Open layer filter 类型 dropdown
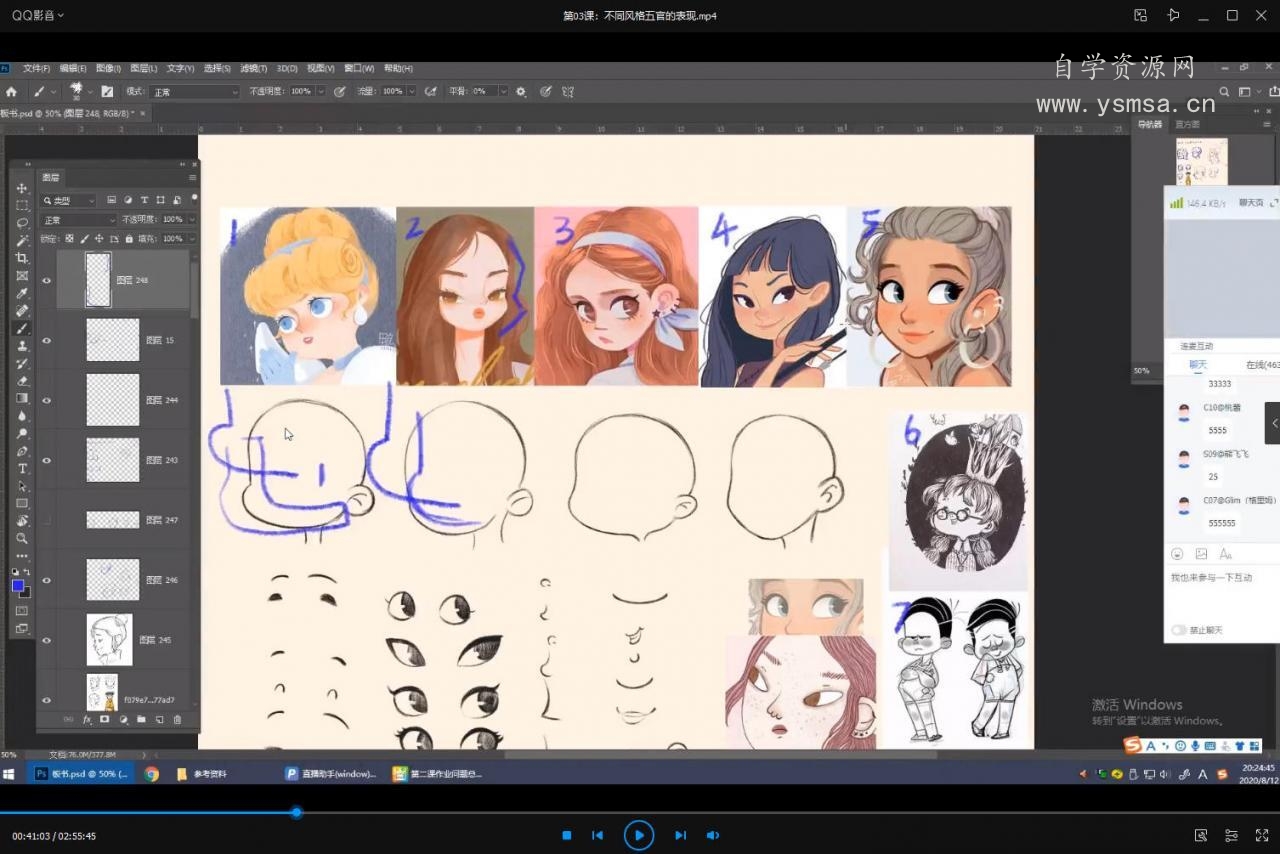Viewport: 1280px width, 854px height. [69, 200]
